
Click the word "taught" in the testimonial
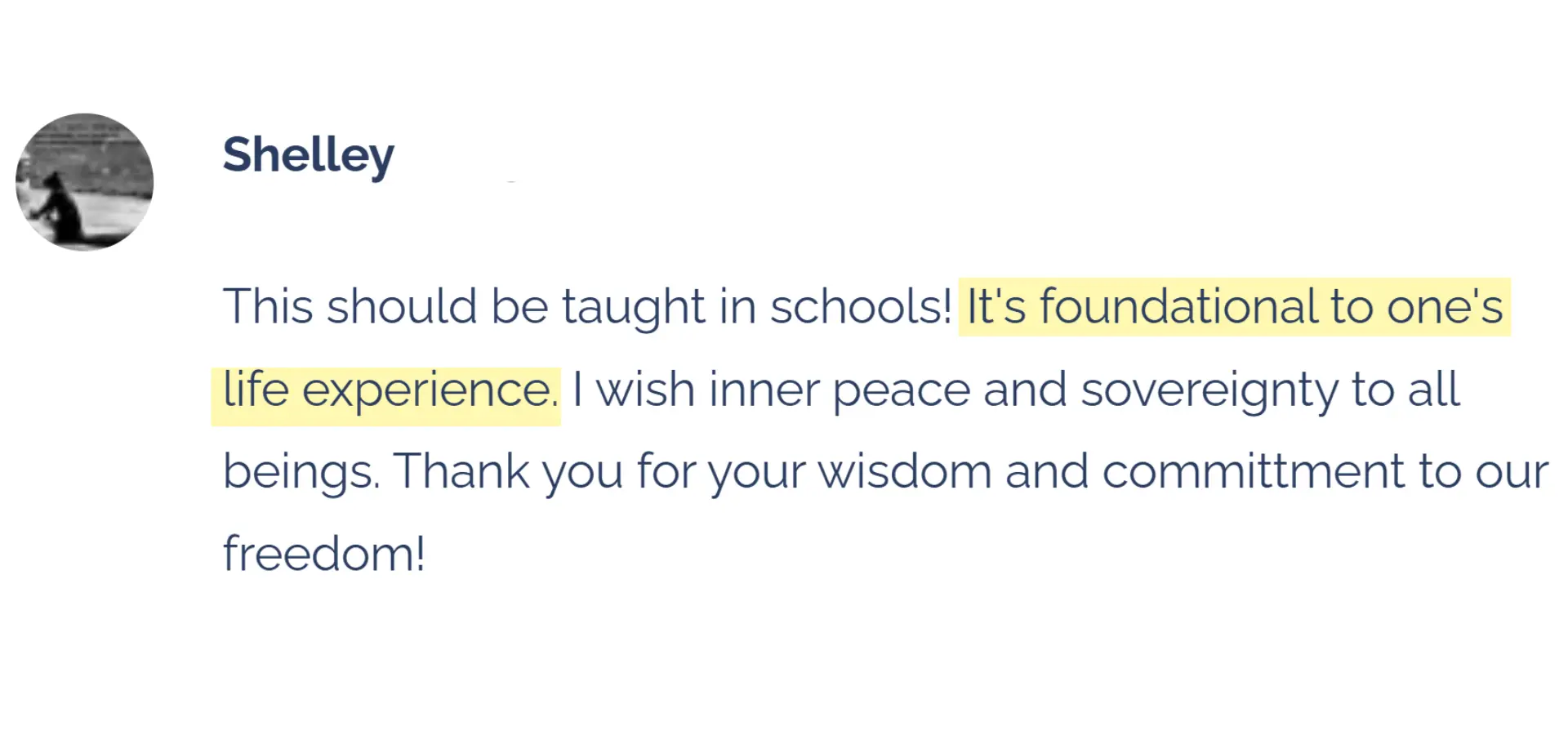(633, 307)
